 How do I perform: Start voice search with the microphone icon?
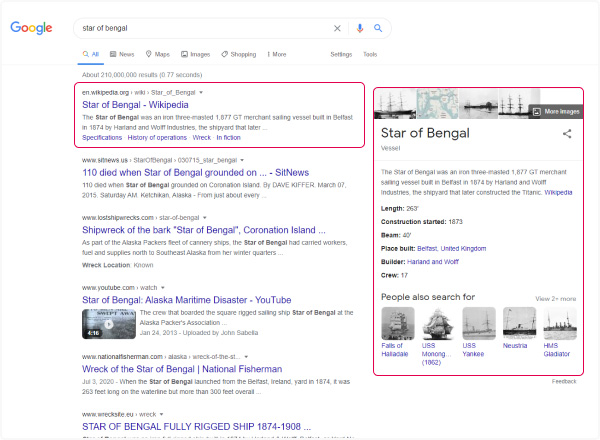tap(359, 28)
